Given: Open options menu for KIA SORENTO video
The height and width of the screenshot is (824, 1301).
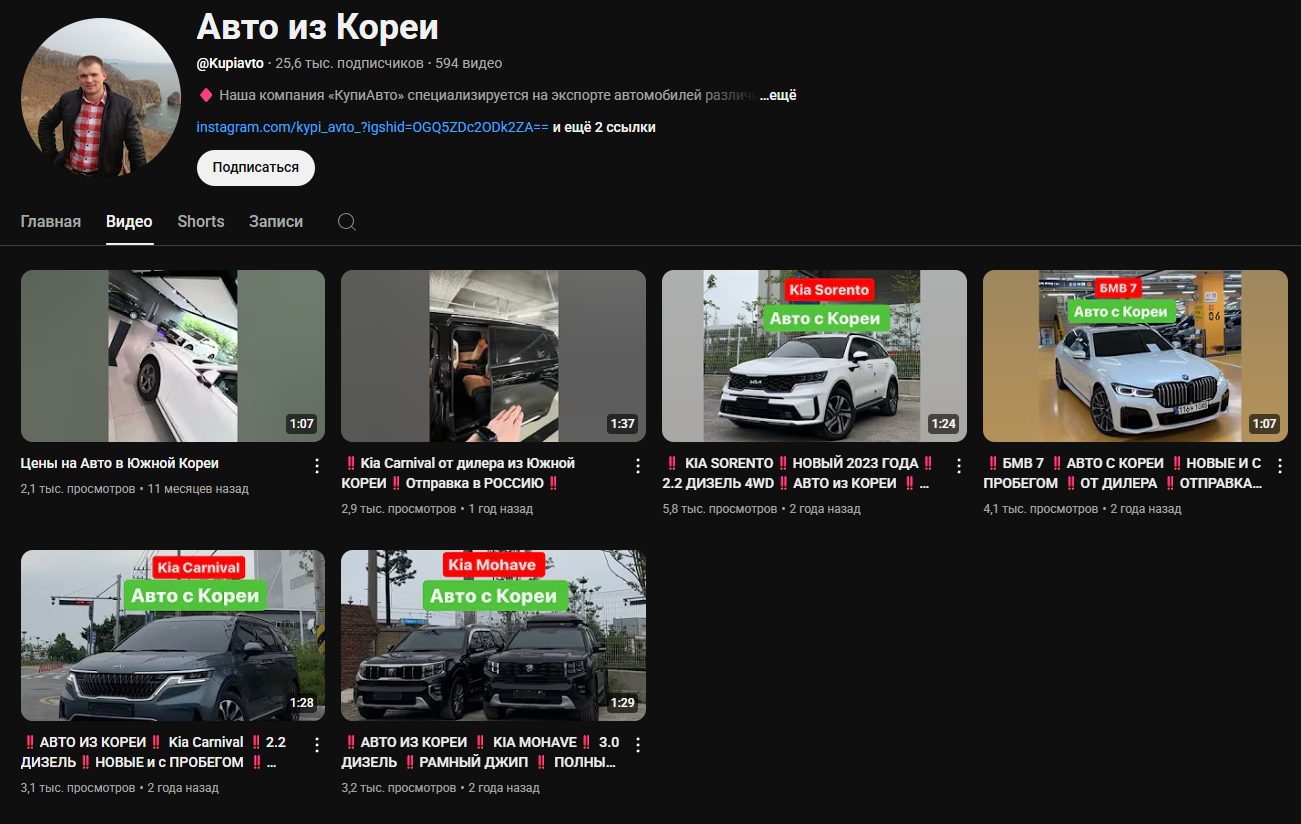Looking at the screenshot, I should click(958, 466).
